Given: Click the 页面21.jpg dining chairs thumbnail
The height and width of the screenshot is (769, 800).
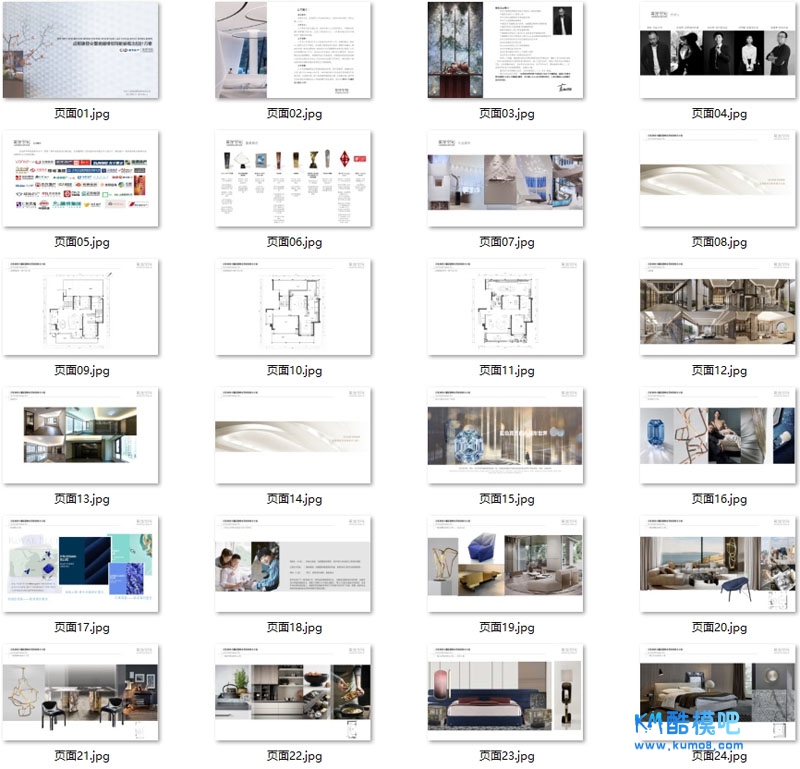Looking at the screenshot, I should click(x=81, y=692).
